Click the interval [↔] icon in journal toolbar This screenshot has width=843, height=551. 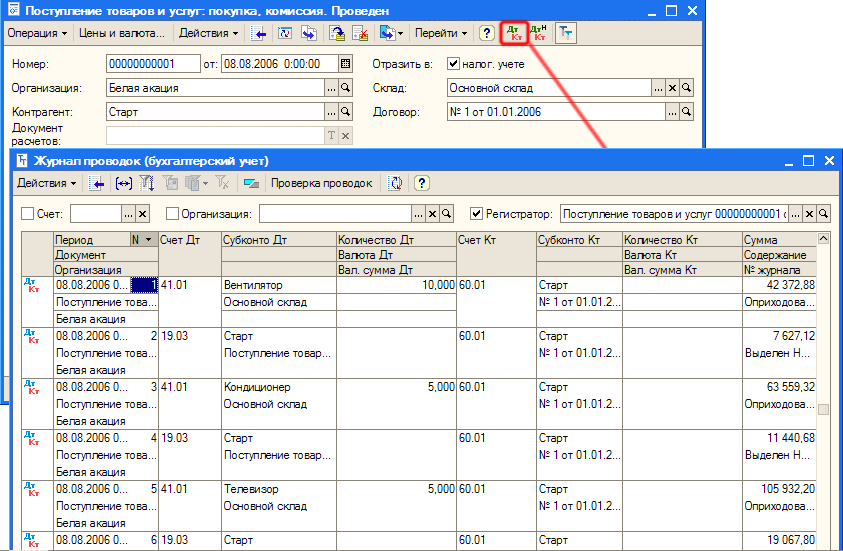coord(123,183)
